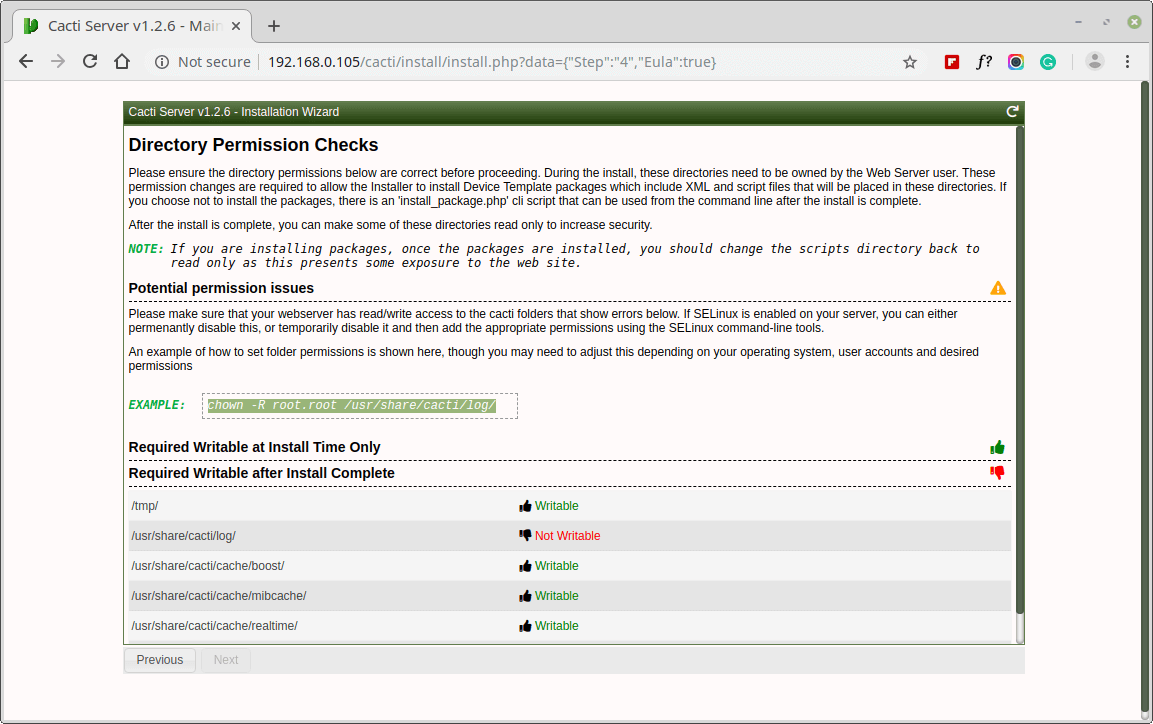Viewport: 1153px width, 724px height.
Task: Open the Flipboard extension icon
Action: click(952, 62)
